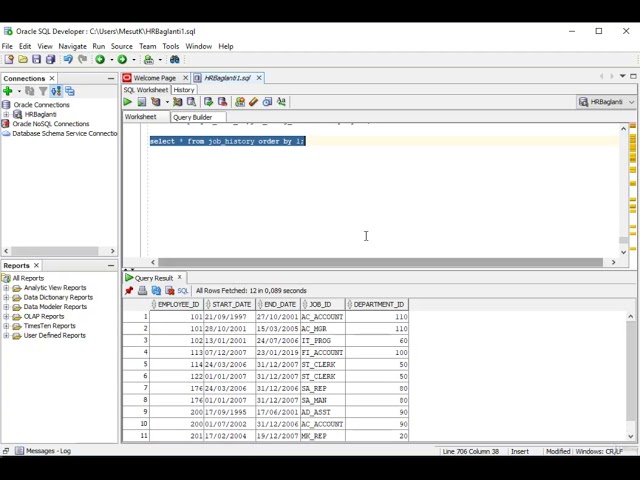Click the DEPARTMENT_ID column header
This screenshot has height=480, width=640.
[378, 304]
